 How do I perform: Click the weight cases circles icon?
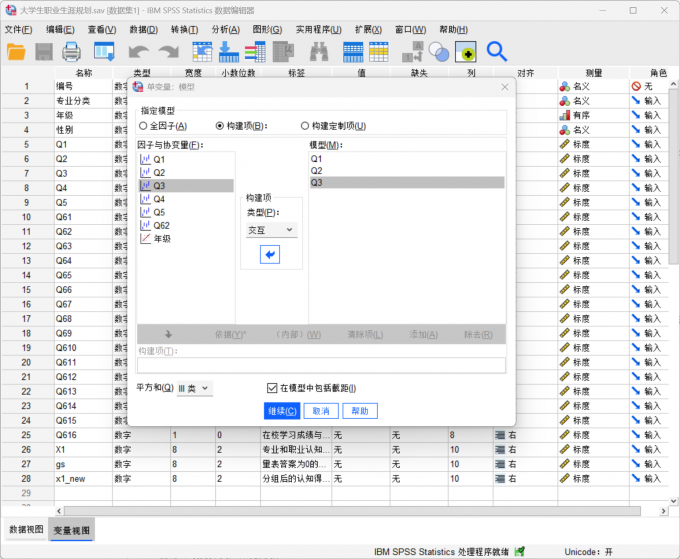pyautogui.click(x=439, y=52)
